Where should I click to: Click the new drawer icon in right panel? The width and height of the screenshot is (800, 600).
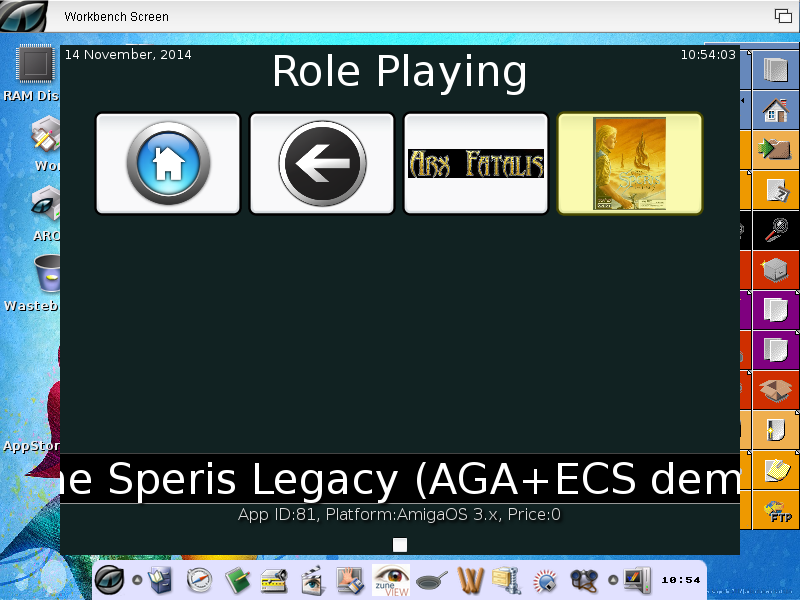776,269
